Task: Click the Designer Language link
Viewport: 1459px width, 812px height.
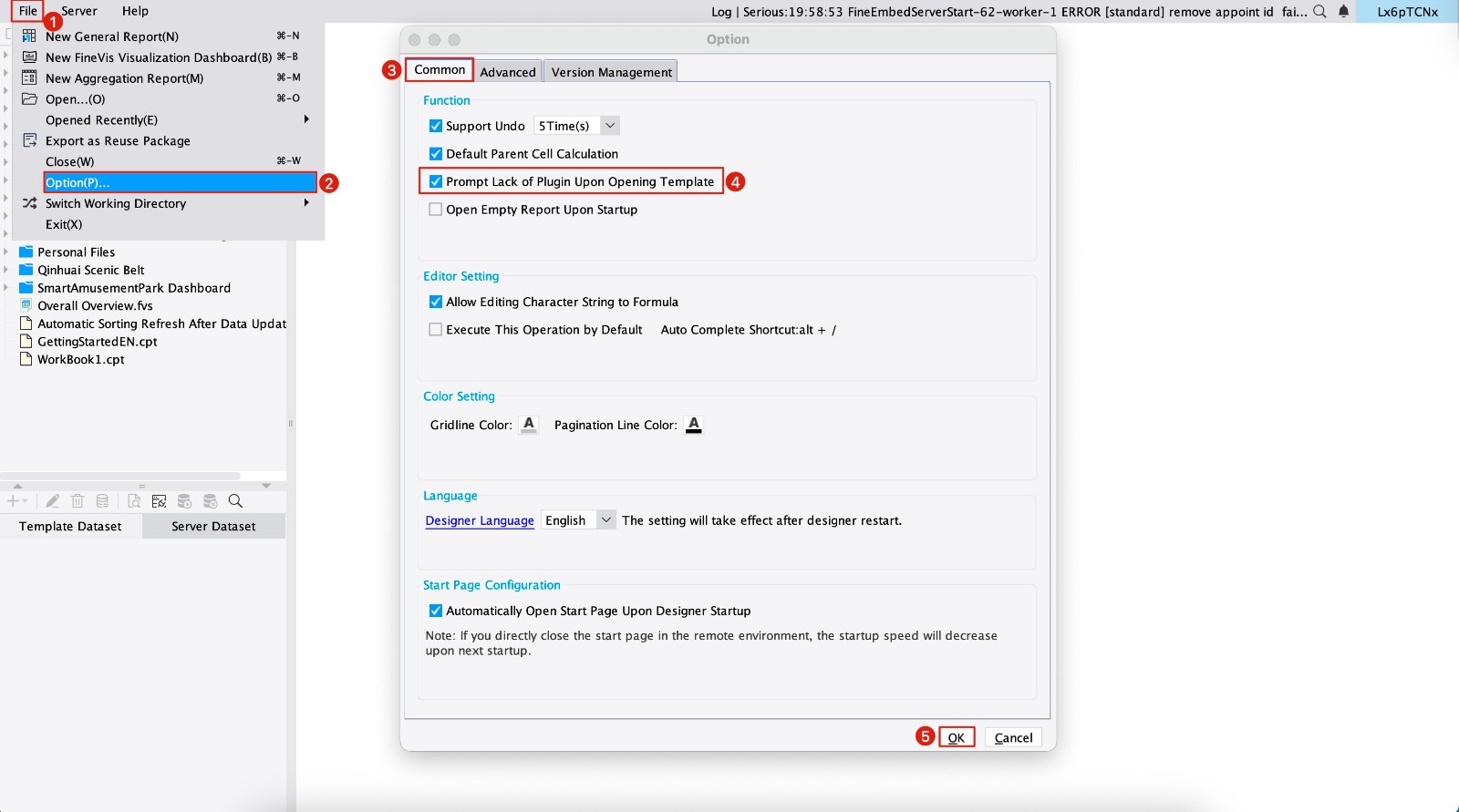Action: coord(480,520)
